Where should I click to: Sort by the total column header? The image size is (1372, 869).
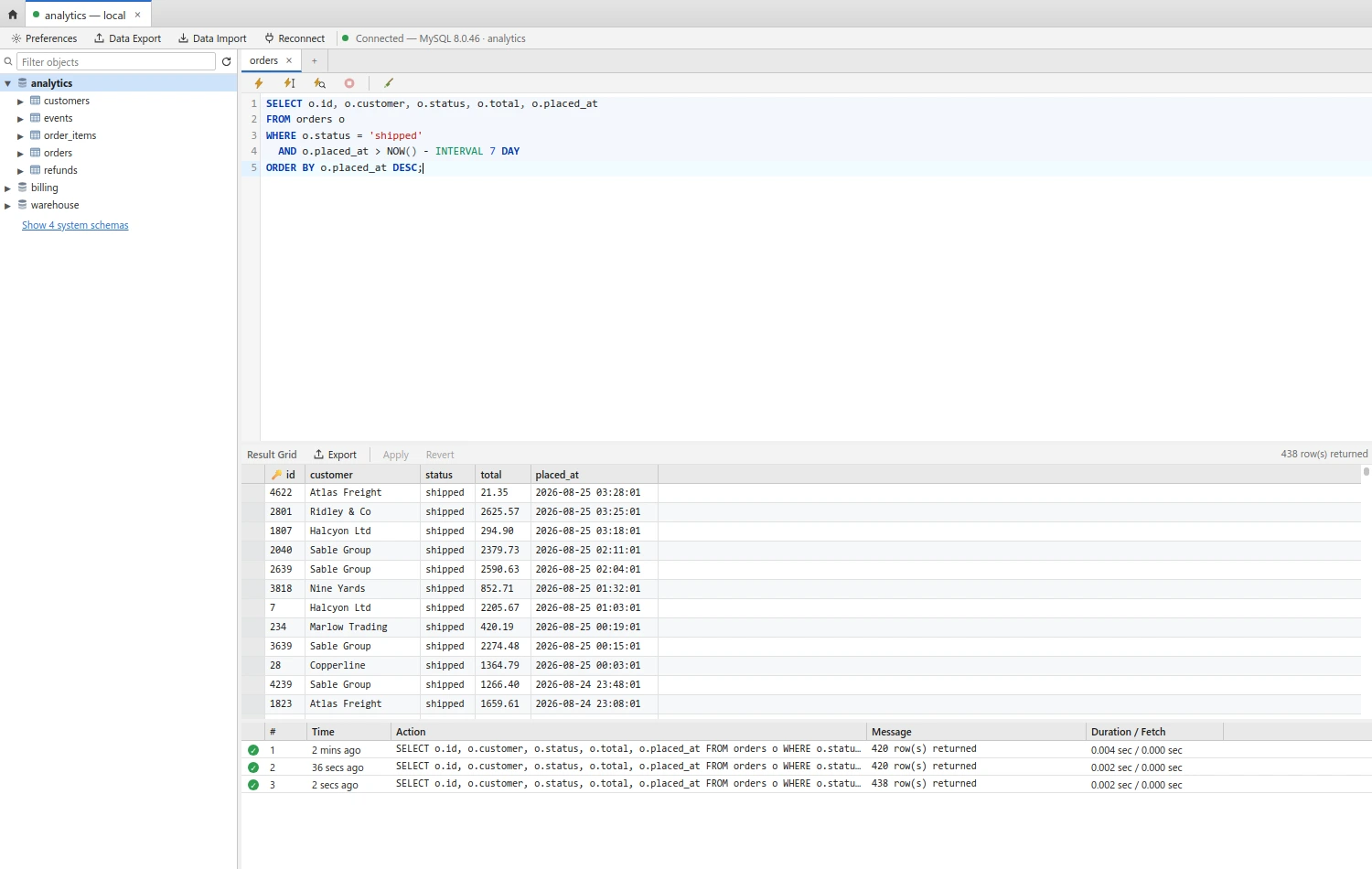(502, 475)
